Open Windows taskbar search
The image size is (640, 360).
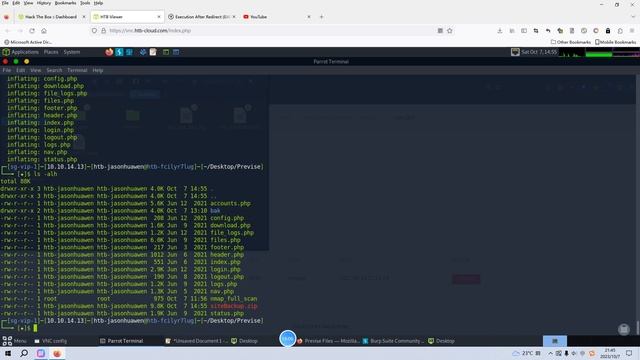point(24,353)
